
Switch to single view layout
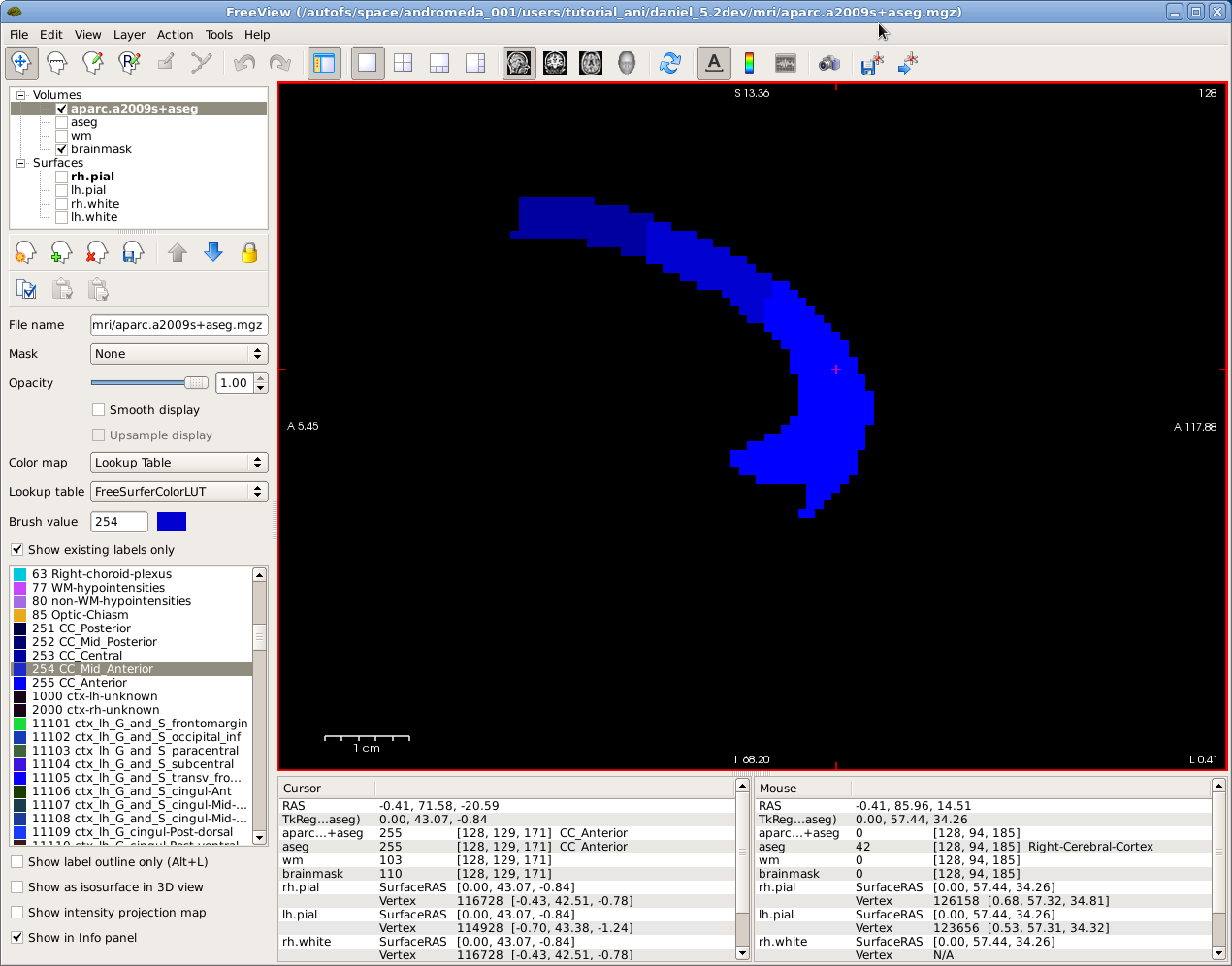368,63
